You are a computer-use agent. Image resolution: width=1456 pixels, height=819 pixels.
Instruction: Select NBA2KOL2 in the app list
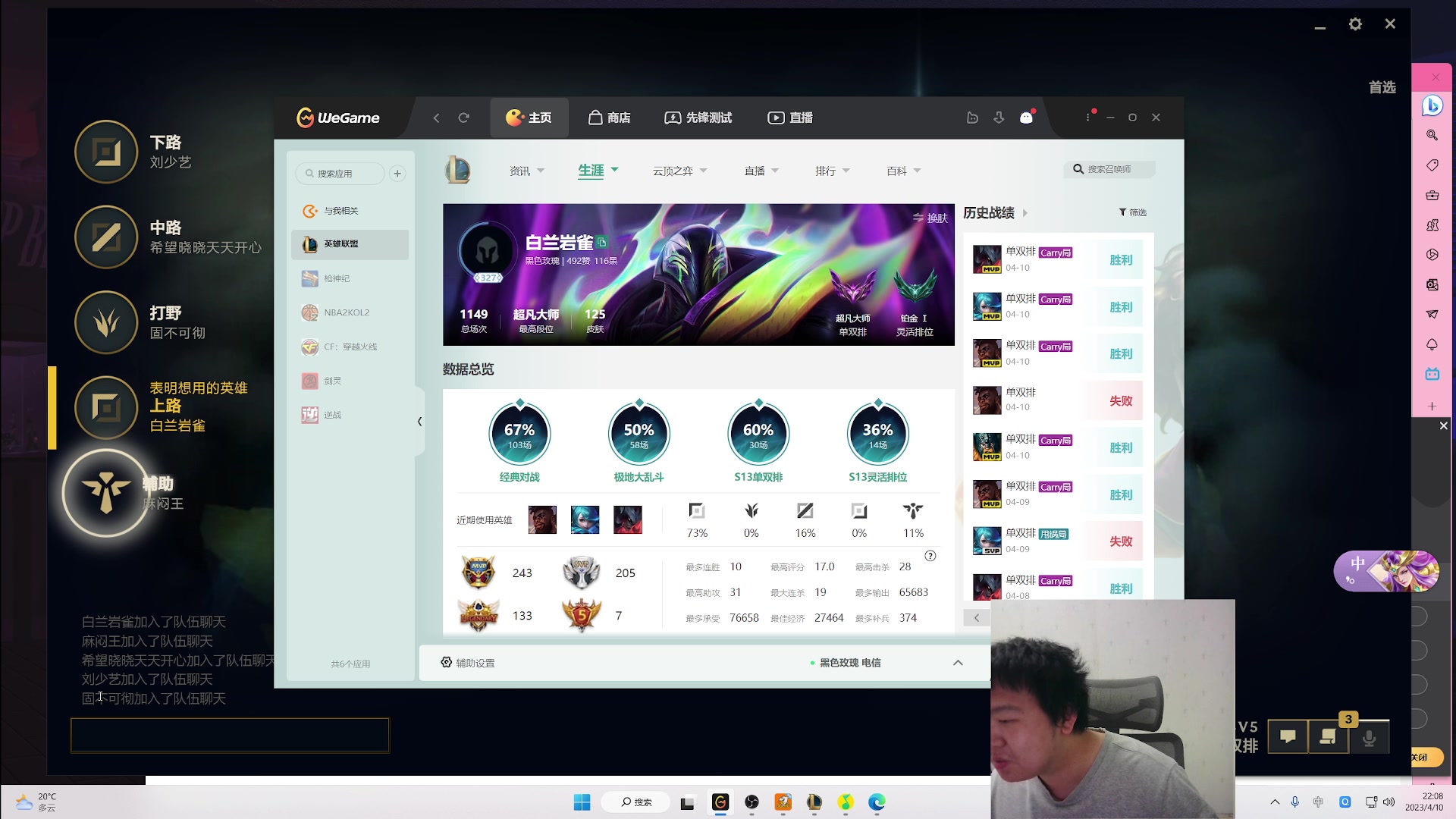click(350, 312)
